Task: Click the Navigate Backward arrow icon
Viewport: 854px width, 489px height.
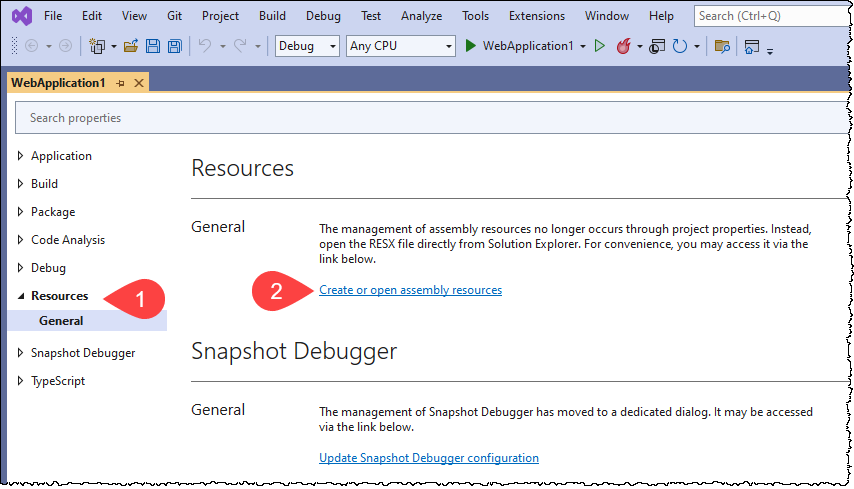Action: coord(32,46)
